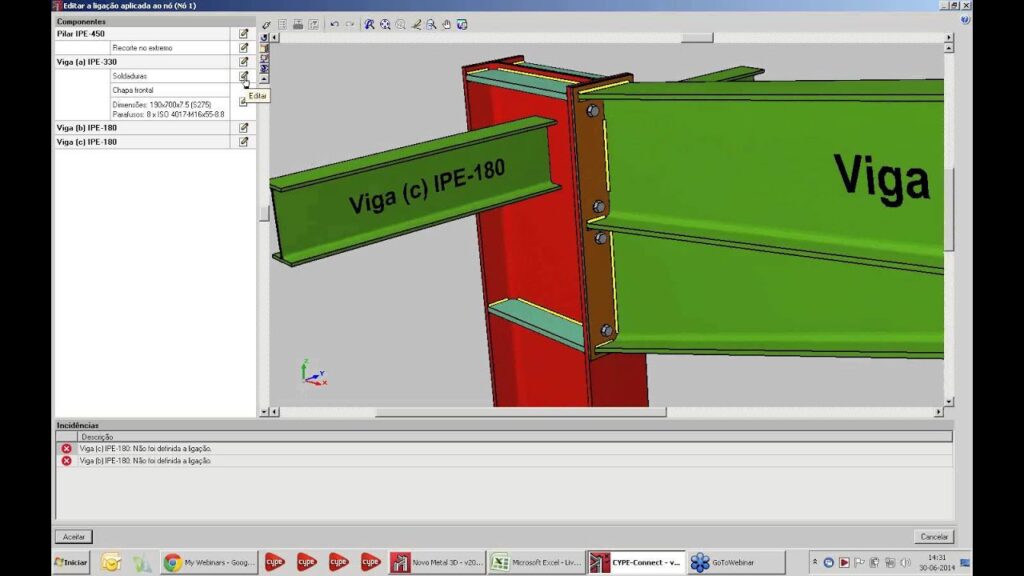Open editor for Viga (b) IPE-180
The width and height of the screenshot is (1024, 576).
(243, 128)
